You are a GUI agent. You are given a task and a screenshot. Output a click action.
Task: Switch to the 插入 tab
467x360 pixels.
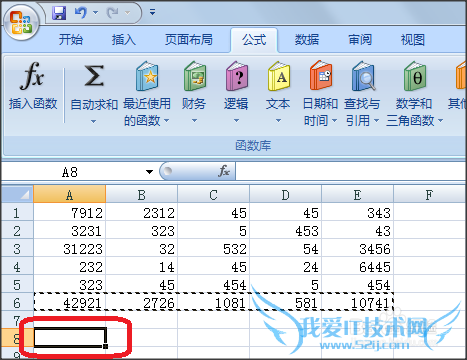pos(124,40)
